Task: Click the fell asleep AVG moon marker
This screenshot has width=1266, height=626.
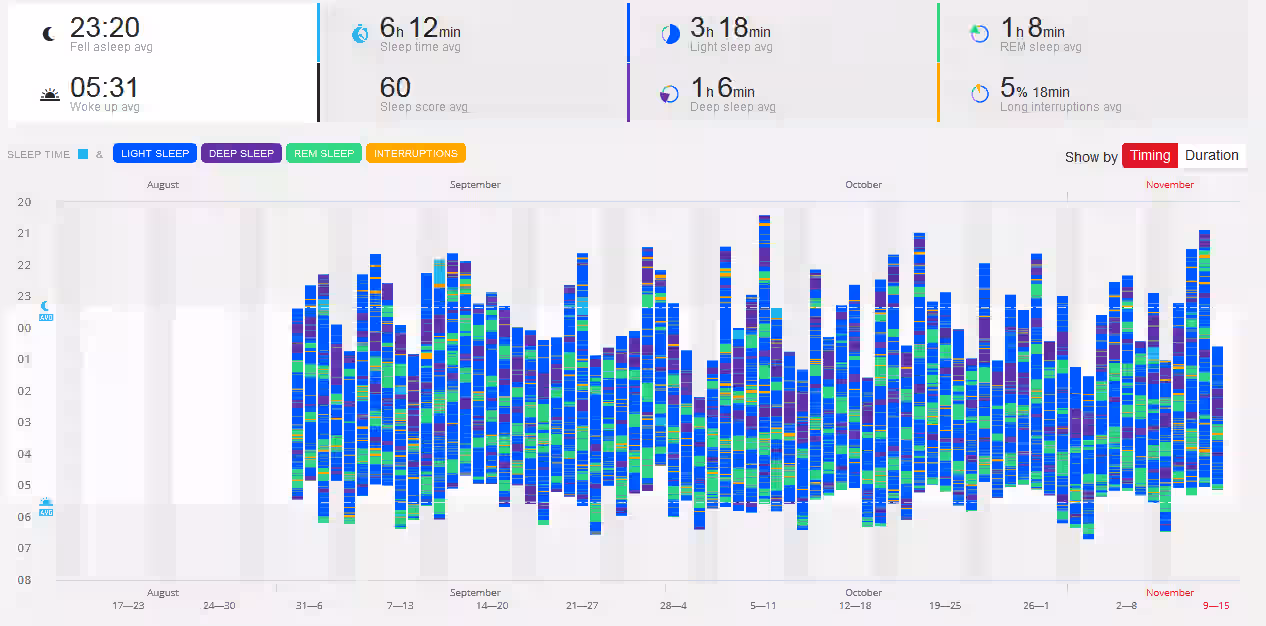Action: point(45,311)
